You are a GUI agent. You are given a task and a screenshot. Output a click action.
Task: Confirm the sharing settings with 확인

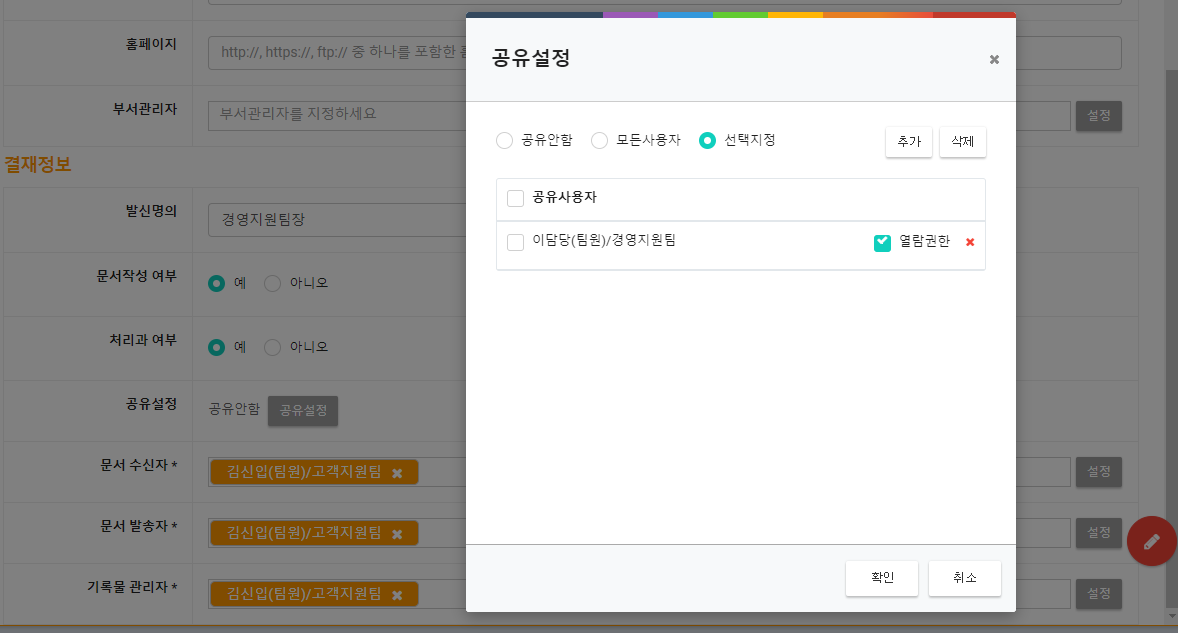point(881,578)
